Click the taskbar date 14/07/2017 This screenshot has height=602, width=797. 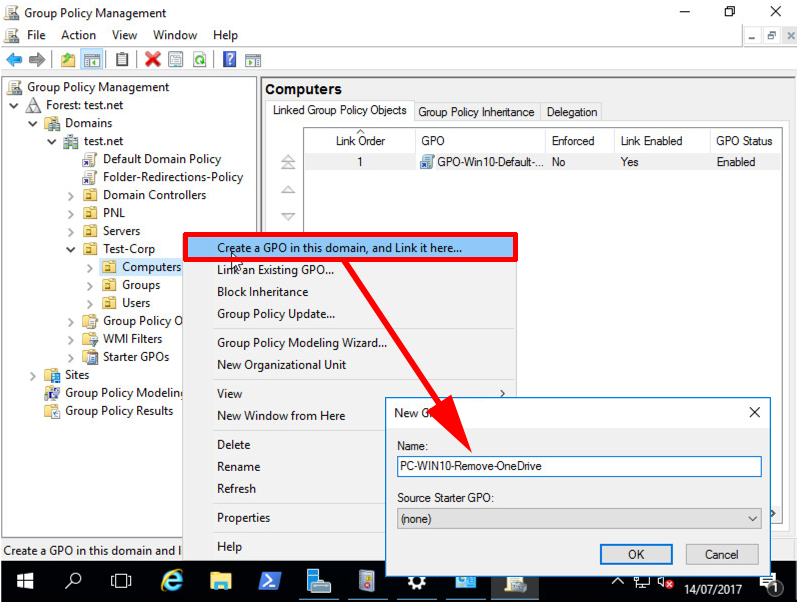713,589
